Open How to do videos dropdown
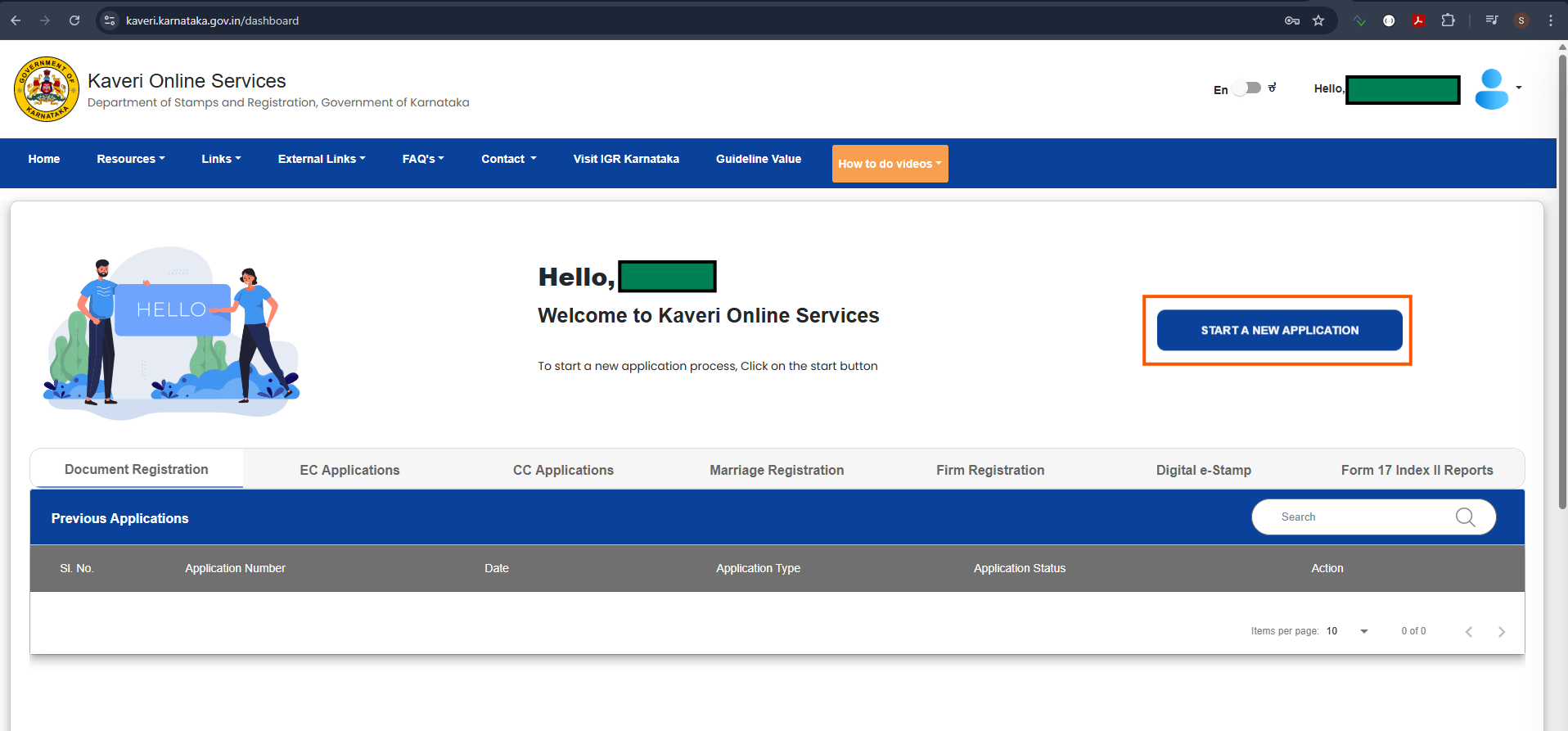 point(890,164)
